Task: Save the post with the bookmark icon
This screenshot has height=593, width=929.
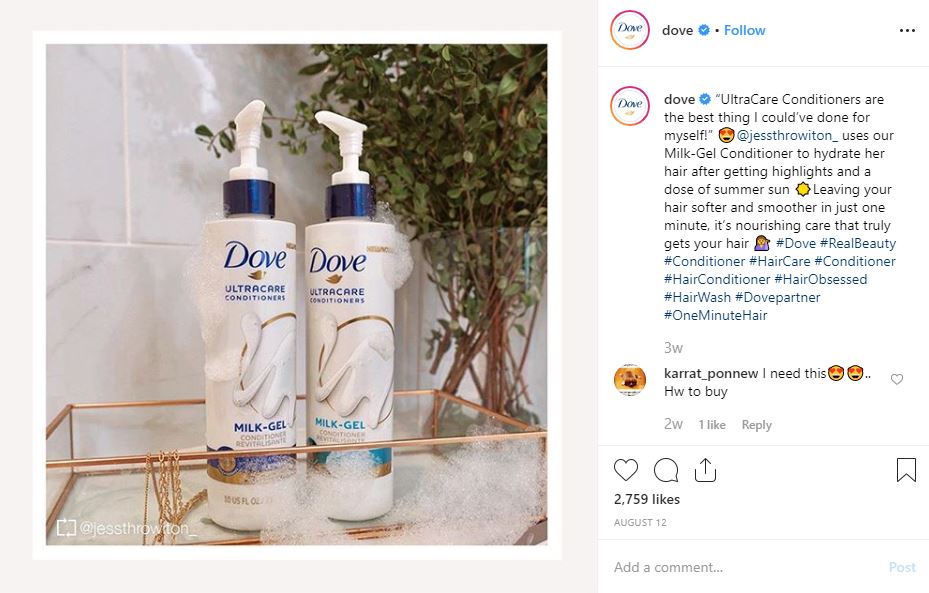Action: coord(906,470)
